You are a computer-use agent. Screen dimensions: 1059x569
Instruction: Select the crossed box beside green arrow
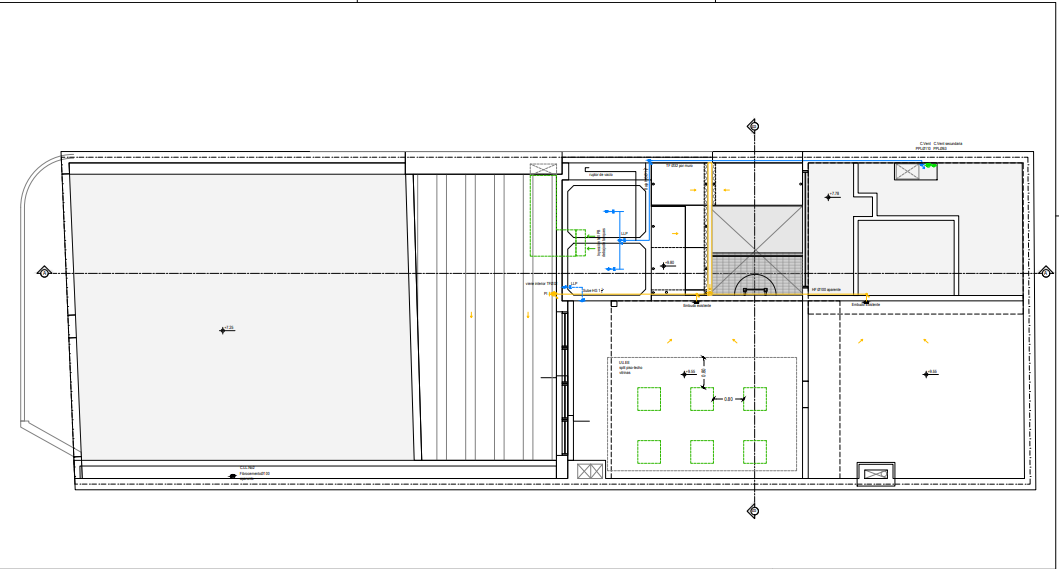click(x=907, y=171)
